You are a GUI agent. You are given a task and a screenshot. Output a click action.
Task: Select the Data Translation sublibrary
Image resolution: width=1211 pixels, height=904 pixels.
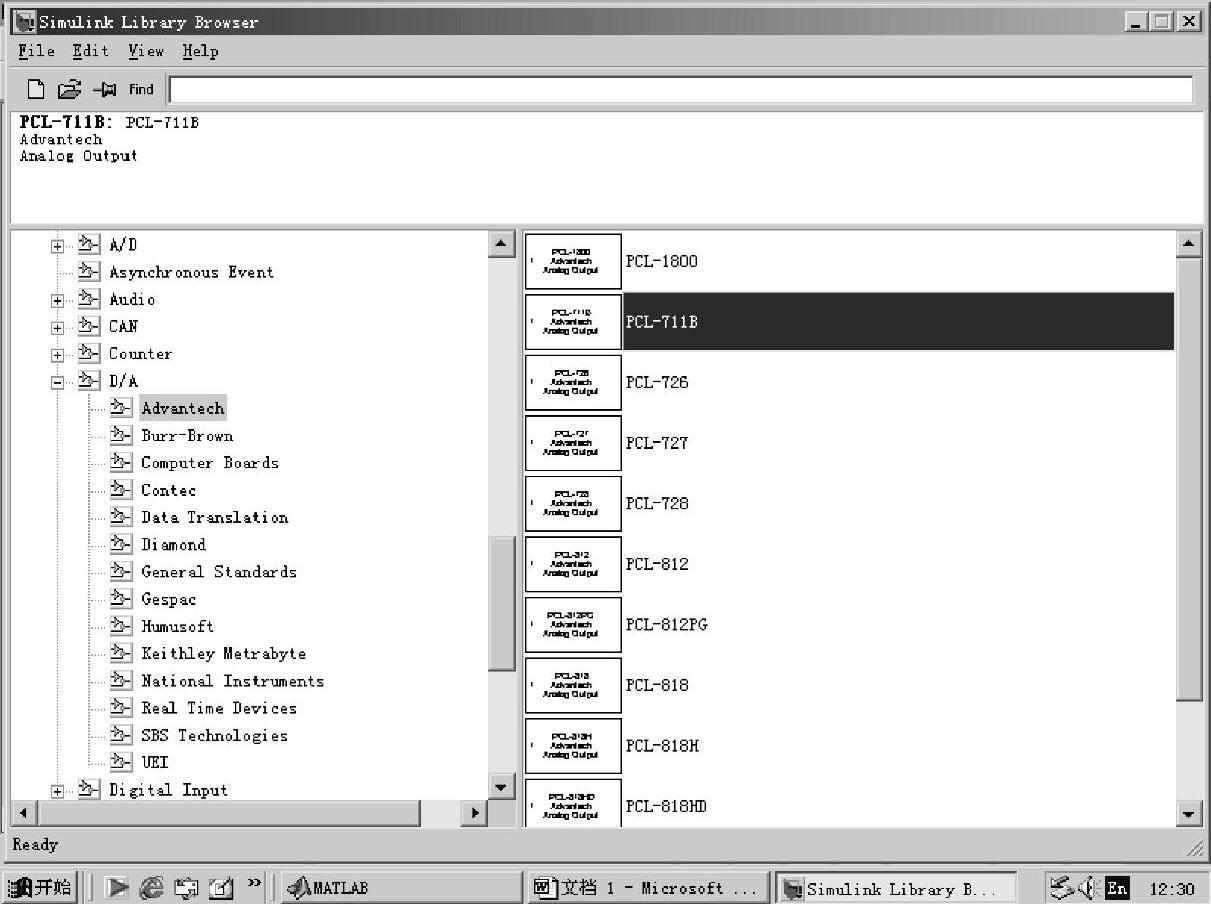pyautogui.click(x=214, y=517)
